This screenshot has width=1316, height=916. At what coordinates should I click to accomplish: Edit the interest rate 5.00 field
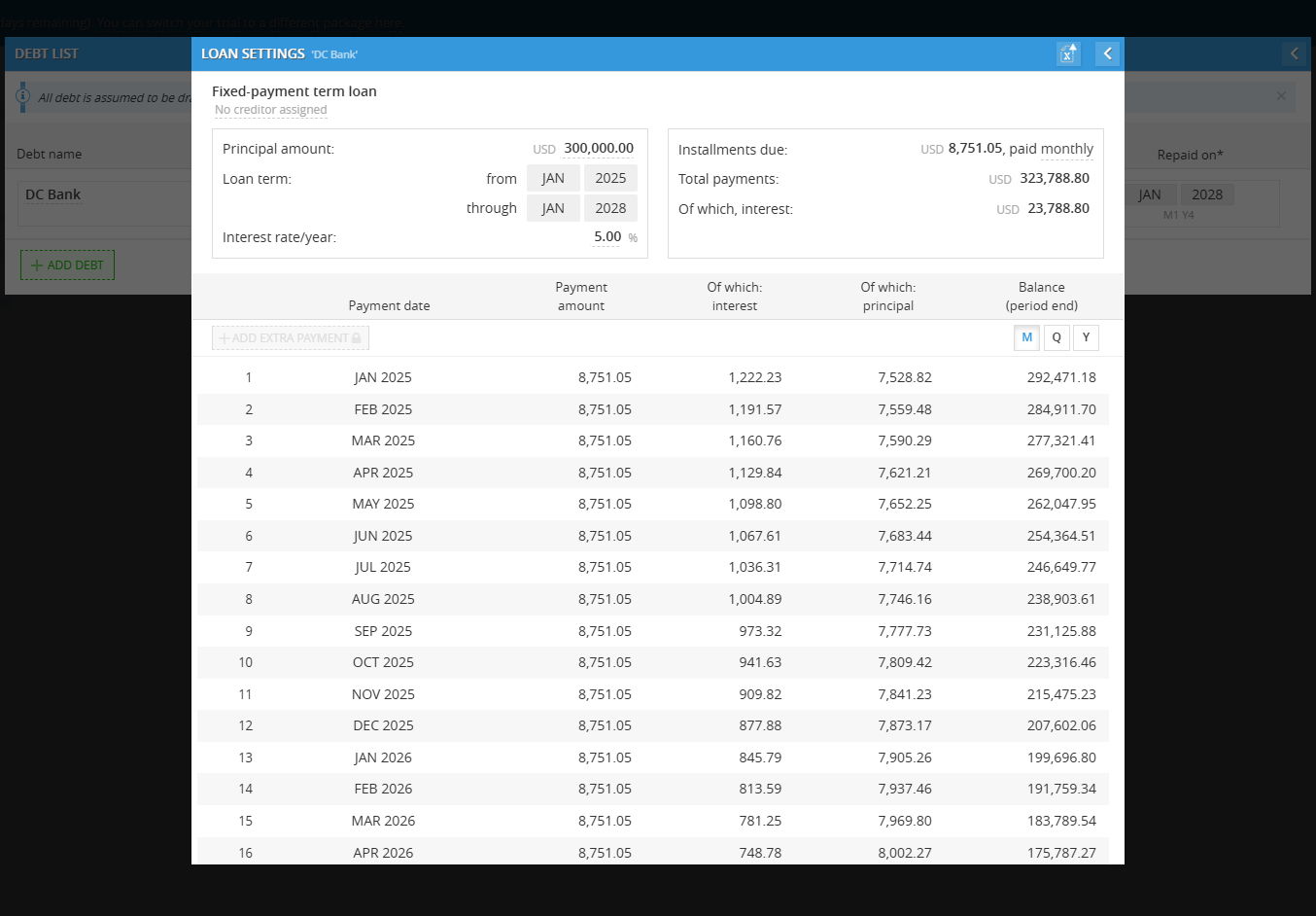[x=606, y=237]
